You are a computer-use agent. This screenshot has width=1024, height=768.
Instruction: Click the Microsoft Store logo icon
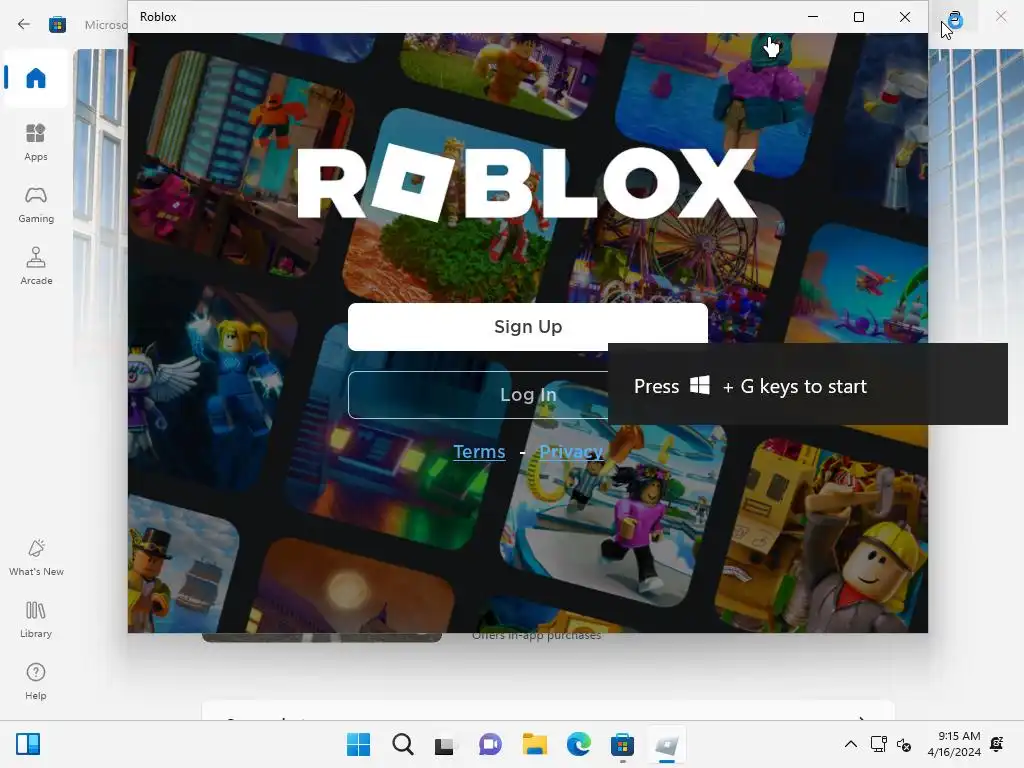(57, 24)
